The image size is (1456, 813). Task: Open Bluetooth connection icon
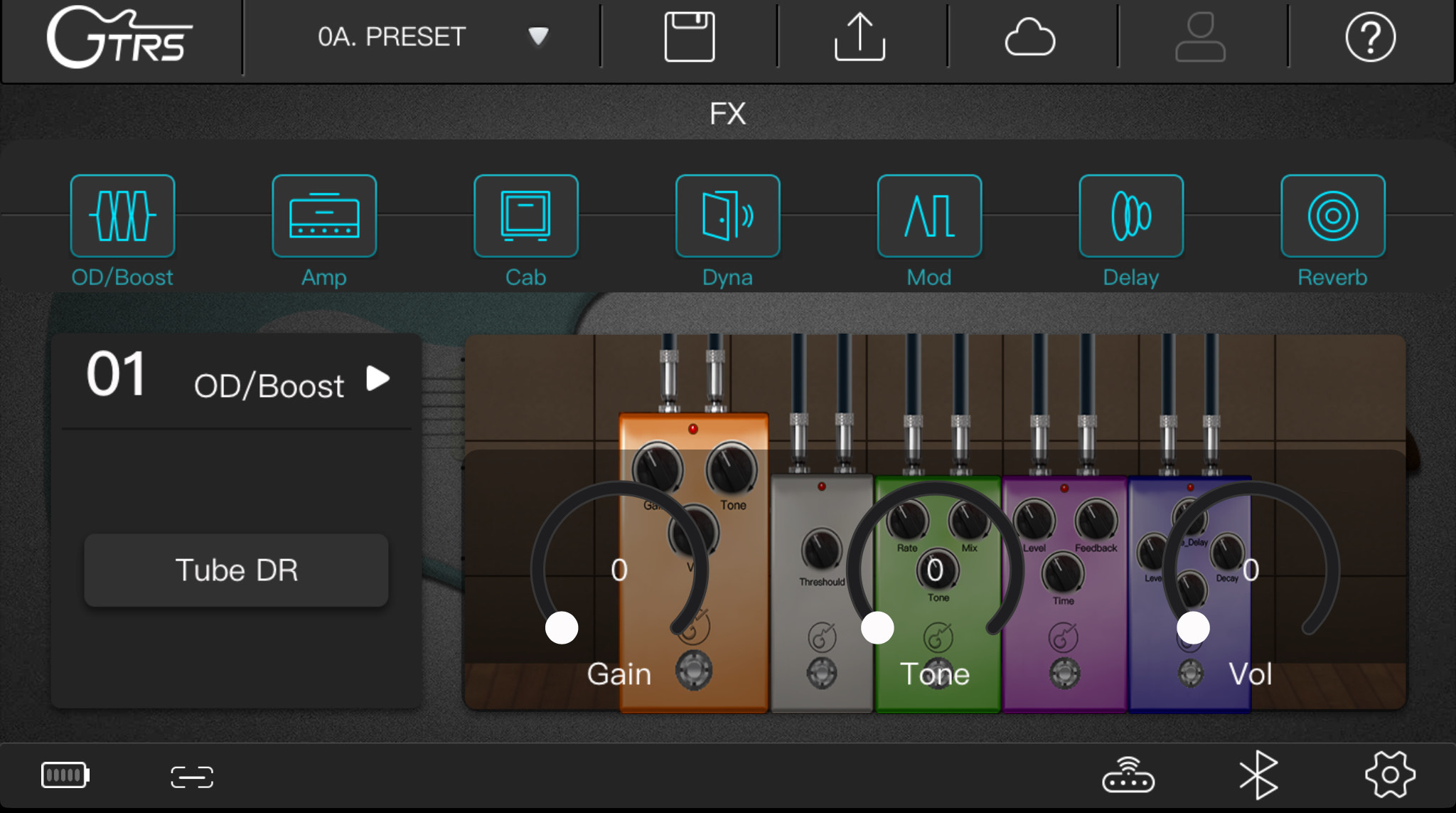[1258, 775]
